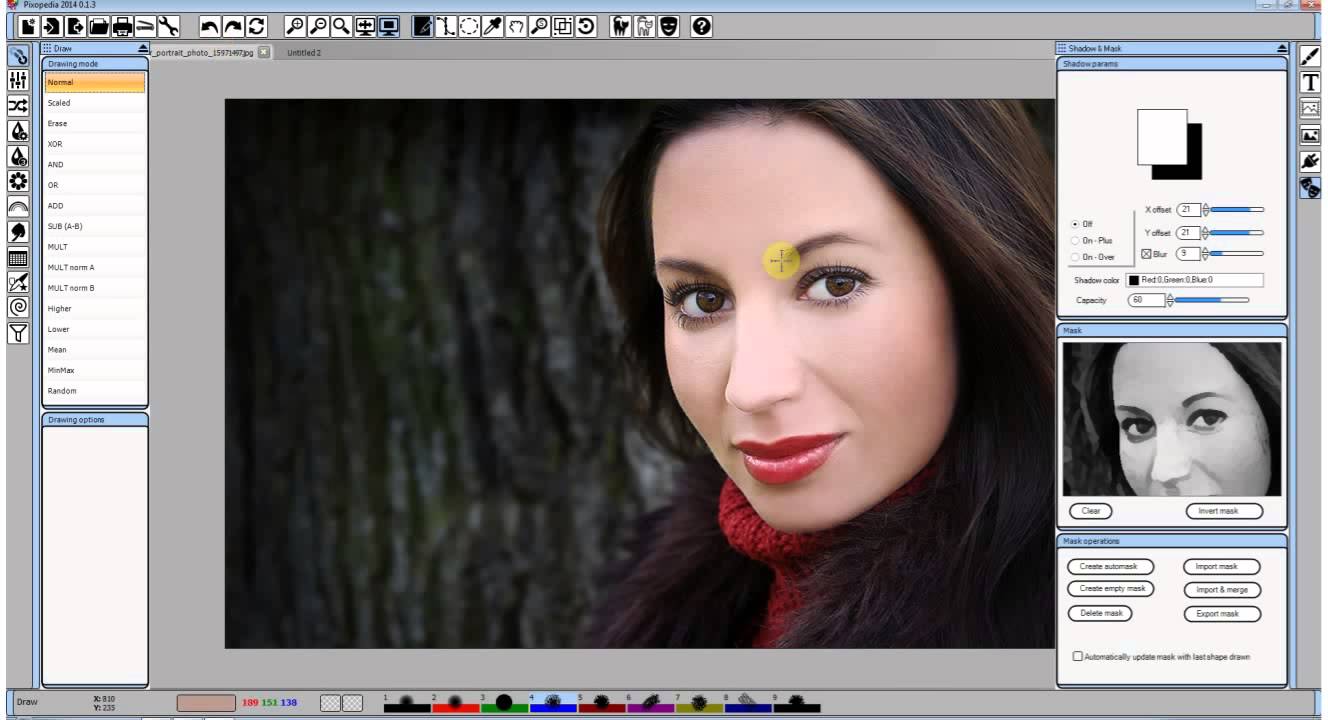Click the funnel filter icon in left sidebar
This screenshot has height=720, width=1328.
(18, 333)
